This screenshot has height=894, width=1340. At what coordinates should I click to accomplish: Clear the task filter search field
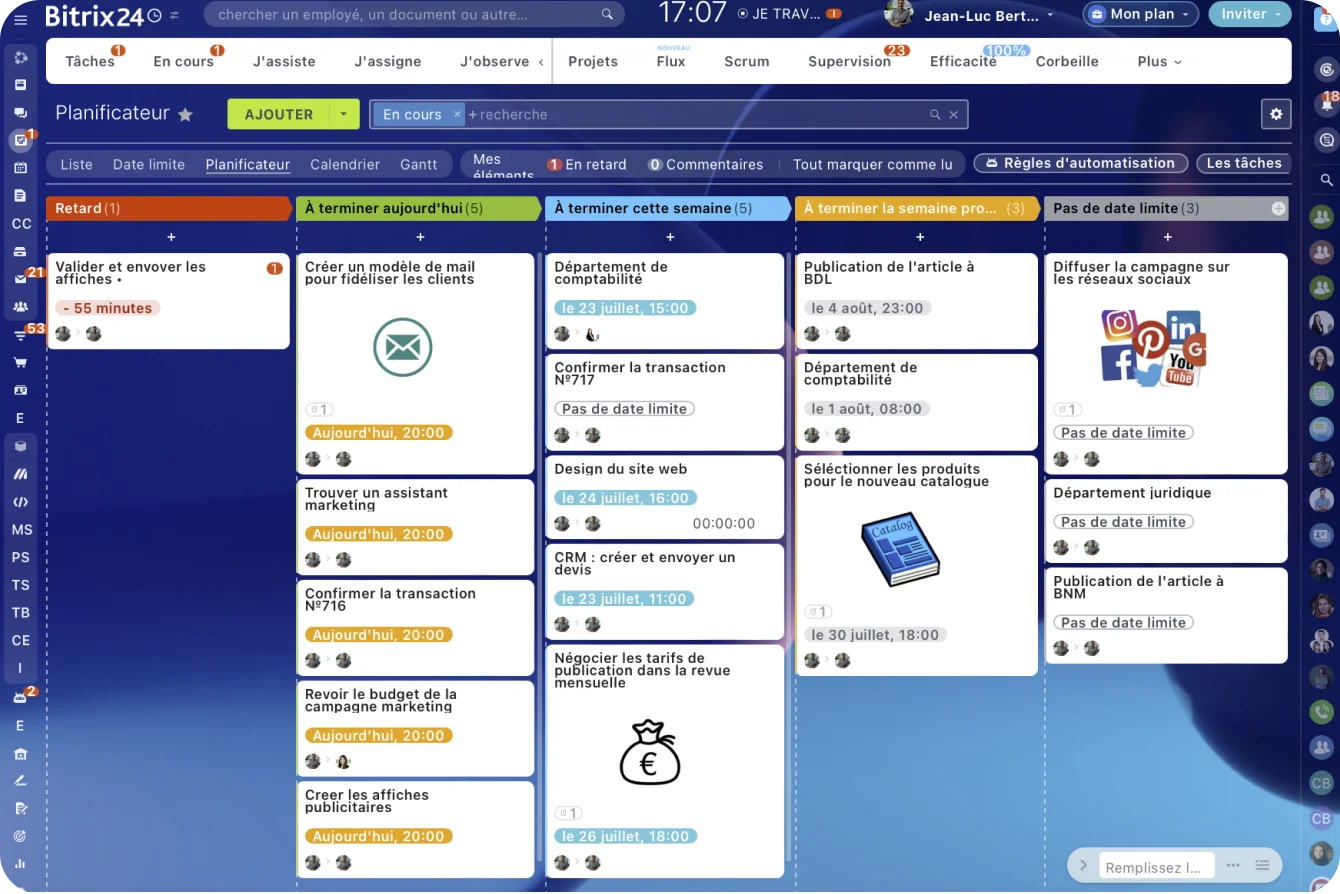coord(954,115)
